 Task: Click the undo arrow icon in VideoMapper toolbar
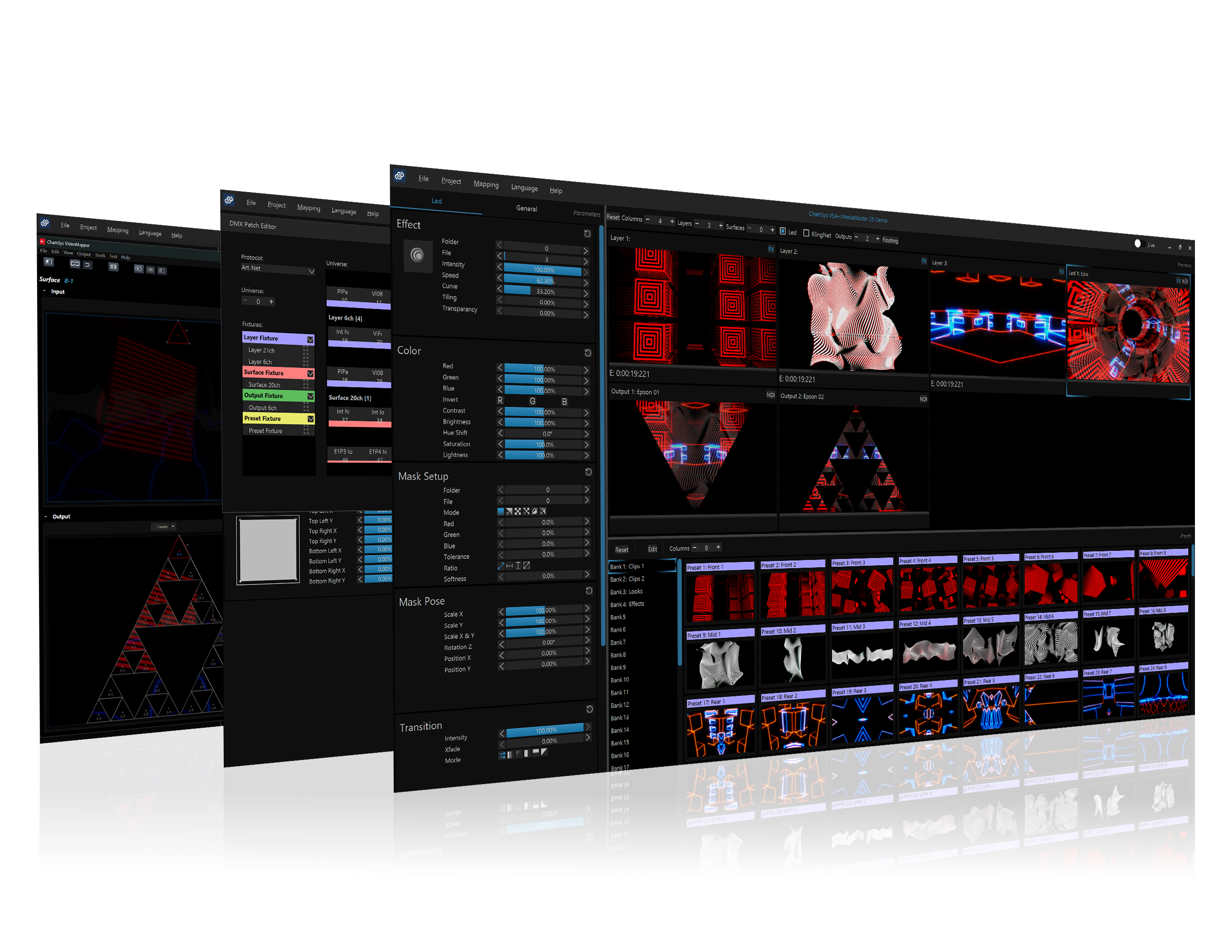point(88,264)
